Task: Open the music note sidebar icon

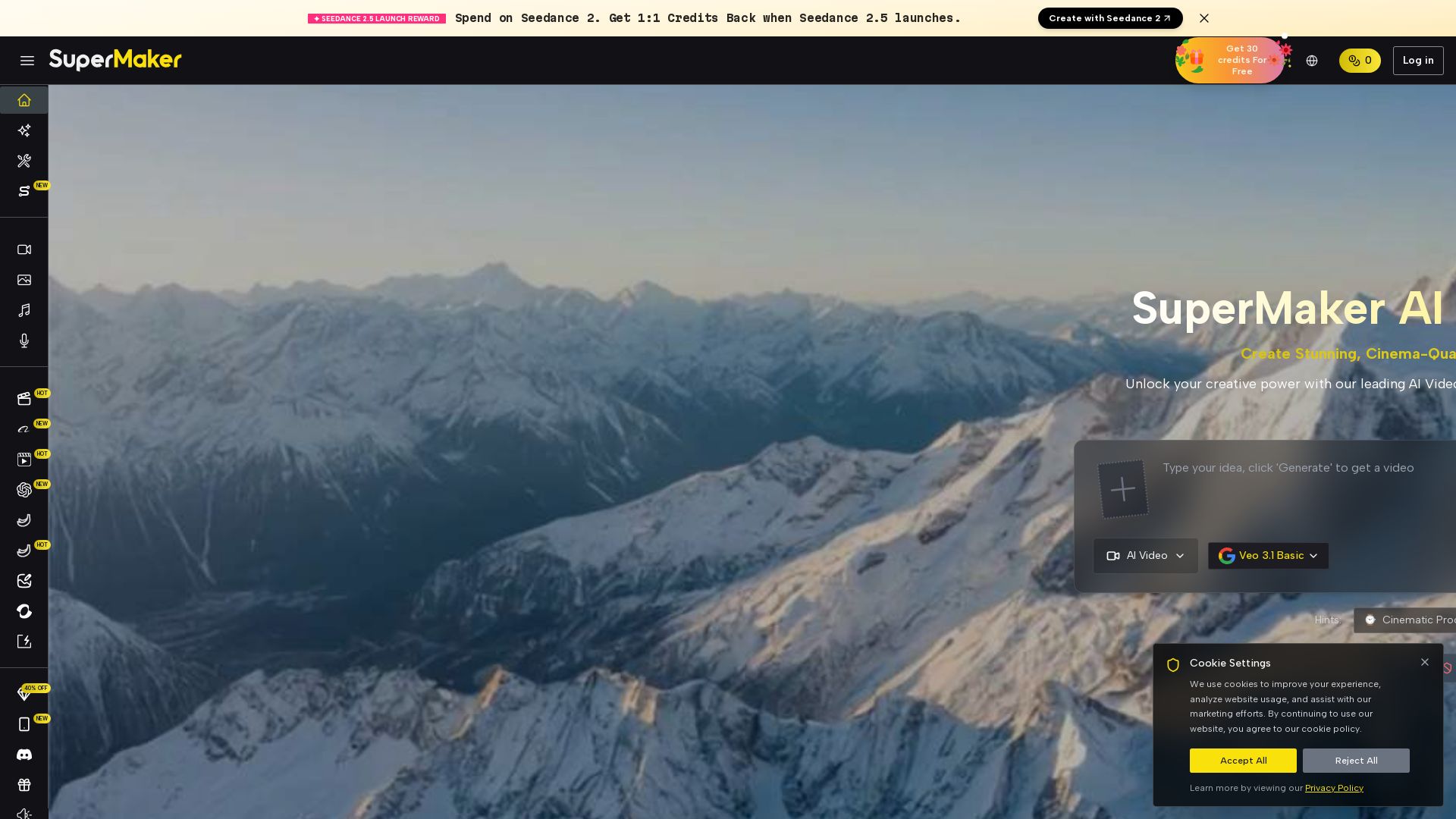Action: point(24,310)
